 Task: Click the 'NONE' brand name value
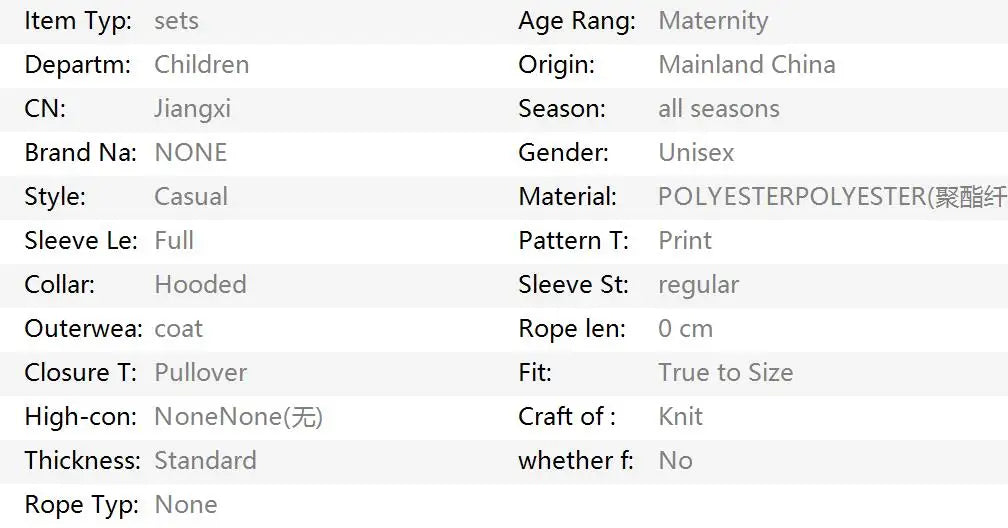[x=190, y=153]
